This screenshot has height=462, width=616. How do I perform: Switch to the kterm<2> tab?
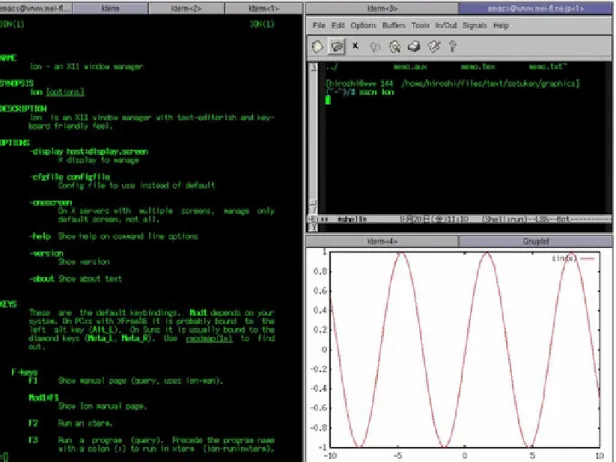[186, 8]
